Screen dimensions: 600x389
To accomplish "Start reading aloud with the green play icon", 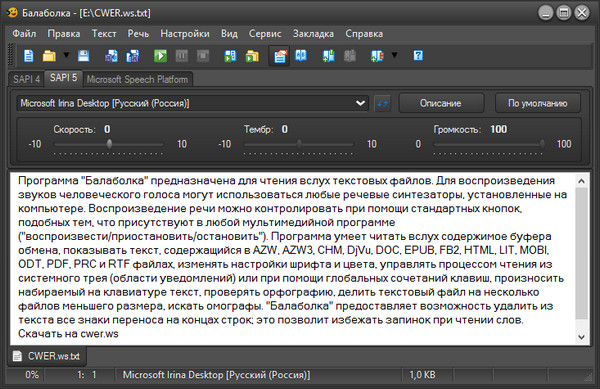I will click(160, 56).
